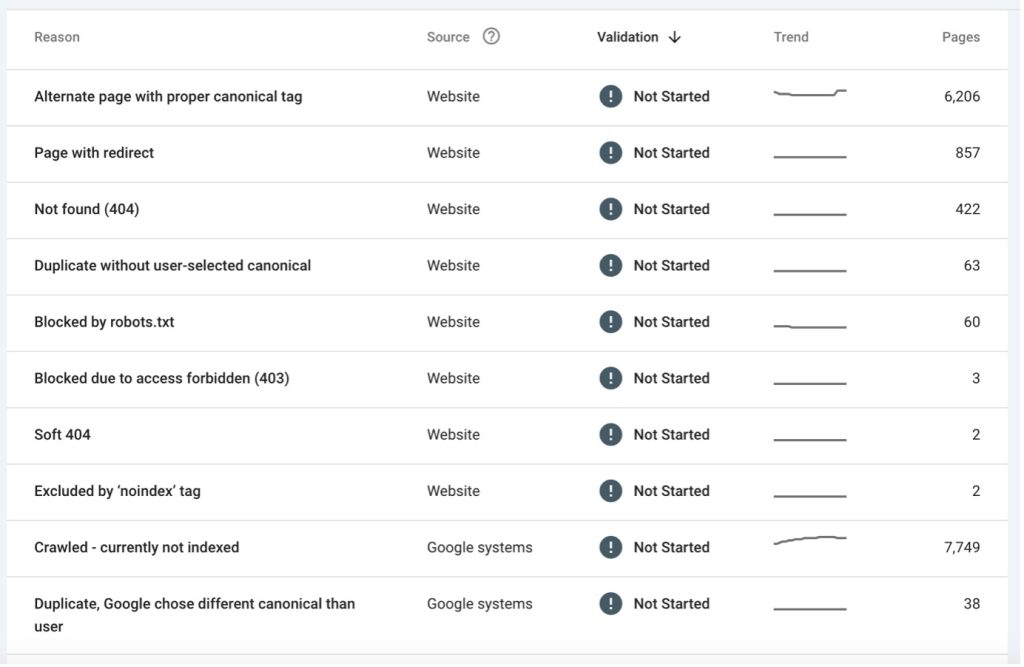Image resolution: width=1024 pixels, height=667 pixels.
Task: Click the trend graph on Alternate page row
Action: (x=812, y=94)
